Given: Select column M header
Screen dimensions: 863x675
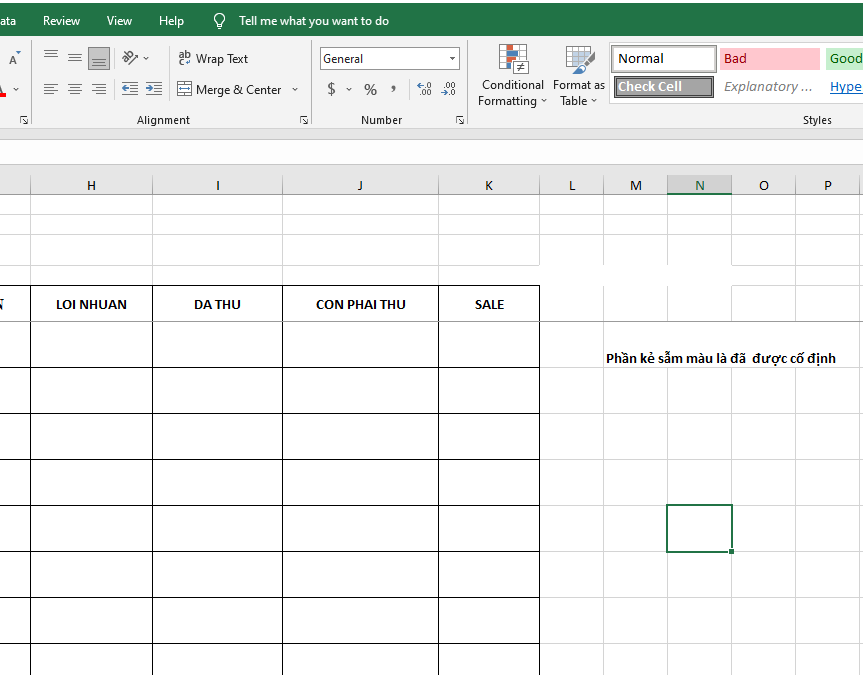Looking at the screenshot, I should pos(636,186).
